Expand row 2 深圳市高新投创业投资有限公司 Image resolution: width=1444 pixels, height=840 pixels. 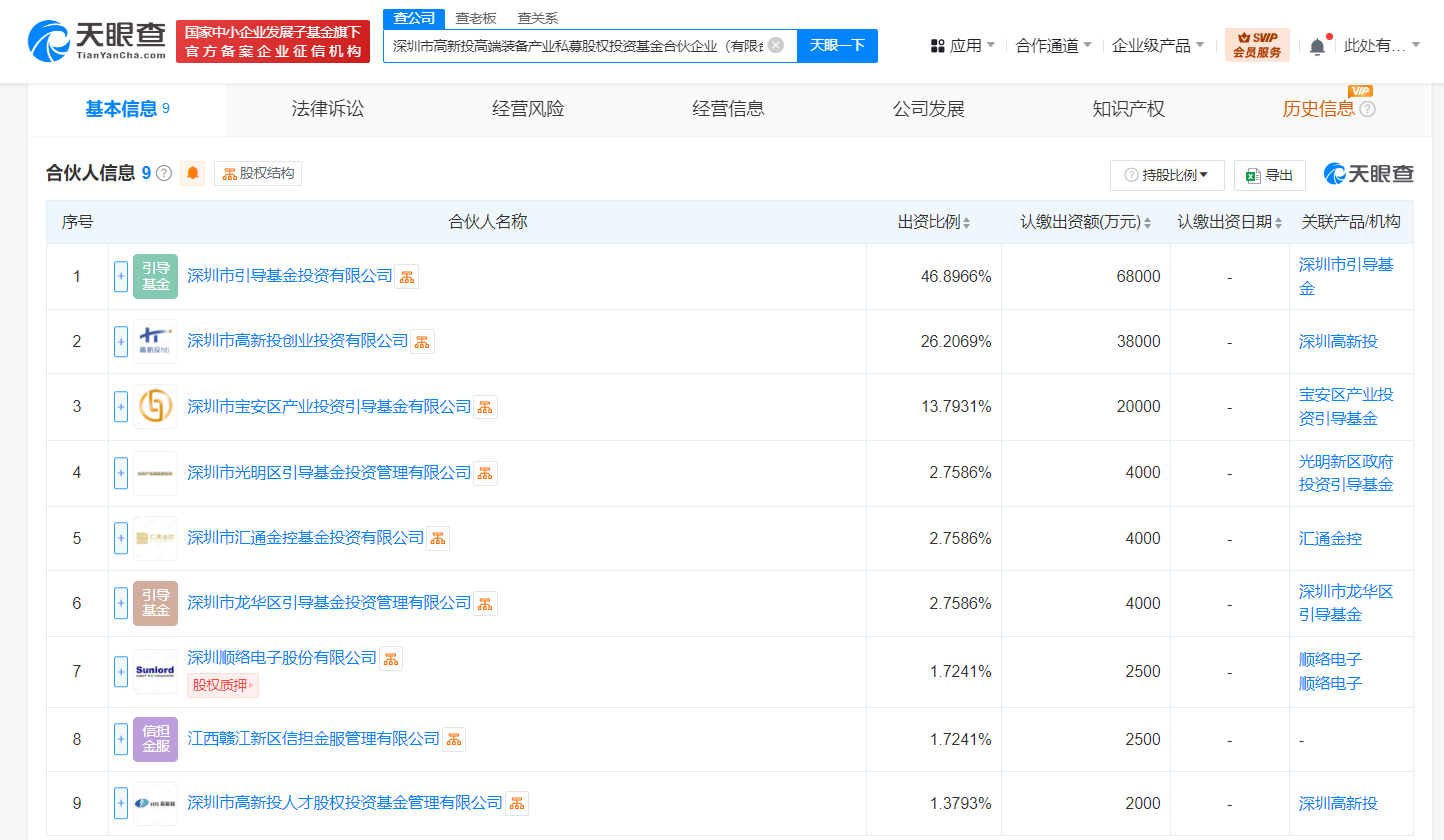click(x=121, y=341)
